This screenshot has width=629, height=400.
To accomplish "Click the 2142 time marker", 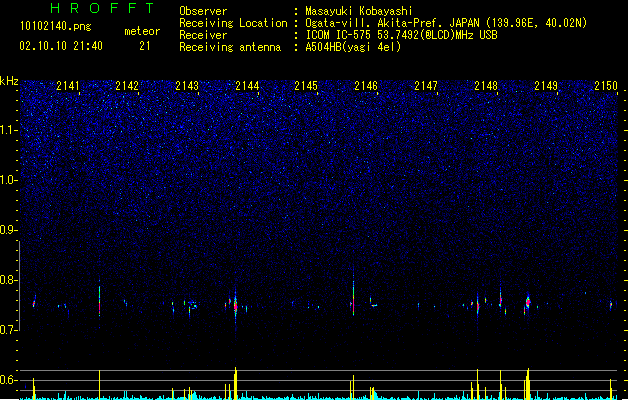I will [127, 86].
